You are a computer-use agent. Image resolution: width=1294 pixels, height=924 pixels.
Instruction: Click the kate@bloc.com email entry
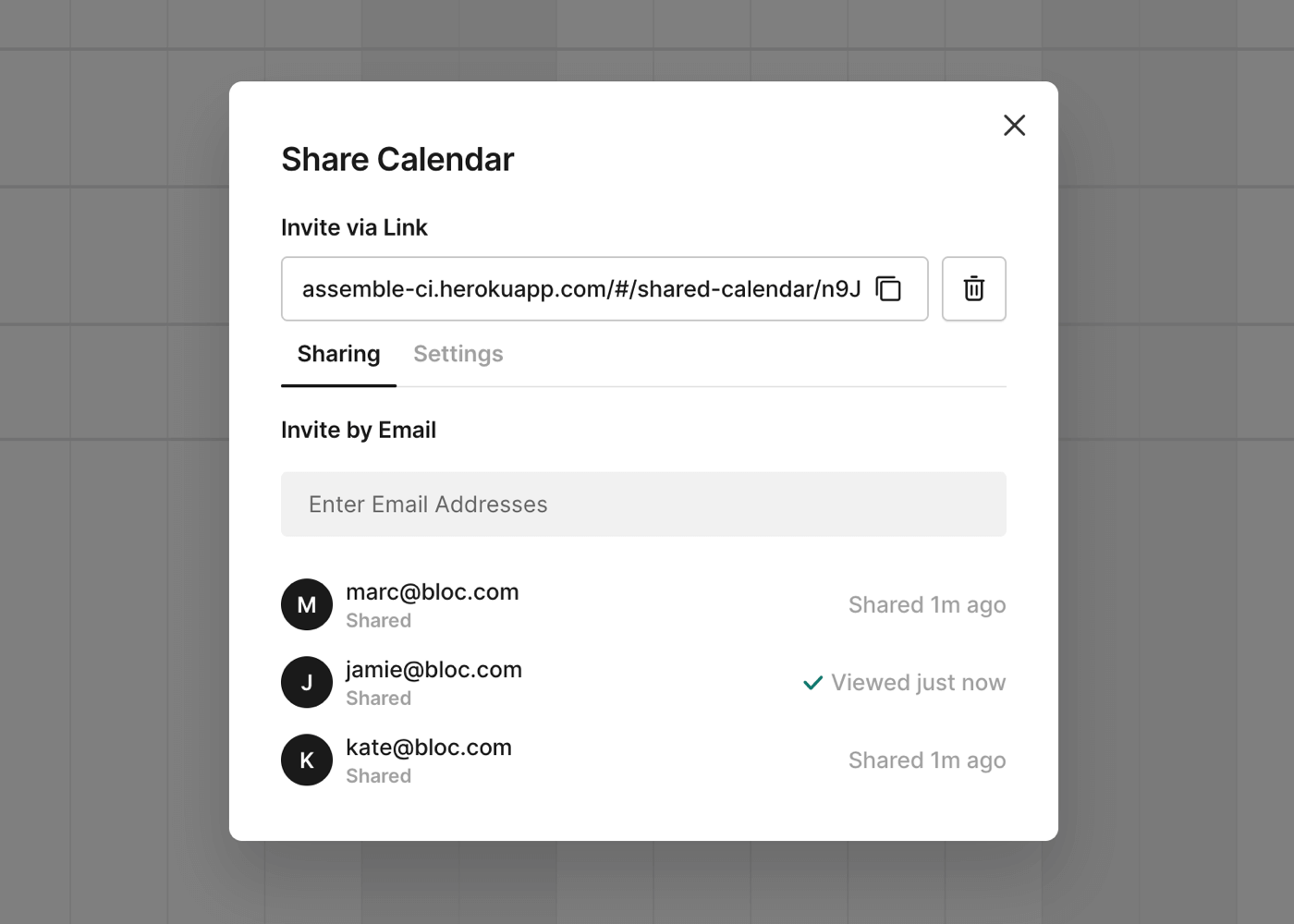coord(428,748)
